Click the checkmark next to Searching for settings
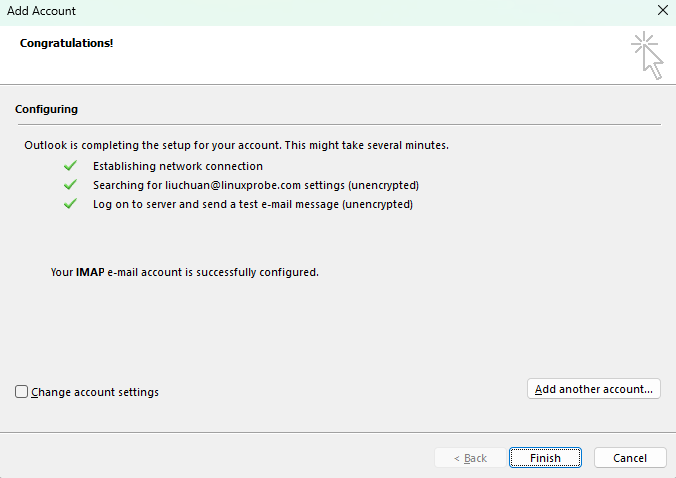This screenshot has width=676, height=478. pos(70,185)
